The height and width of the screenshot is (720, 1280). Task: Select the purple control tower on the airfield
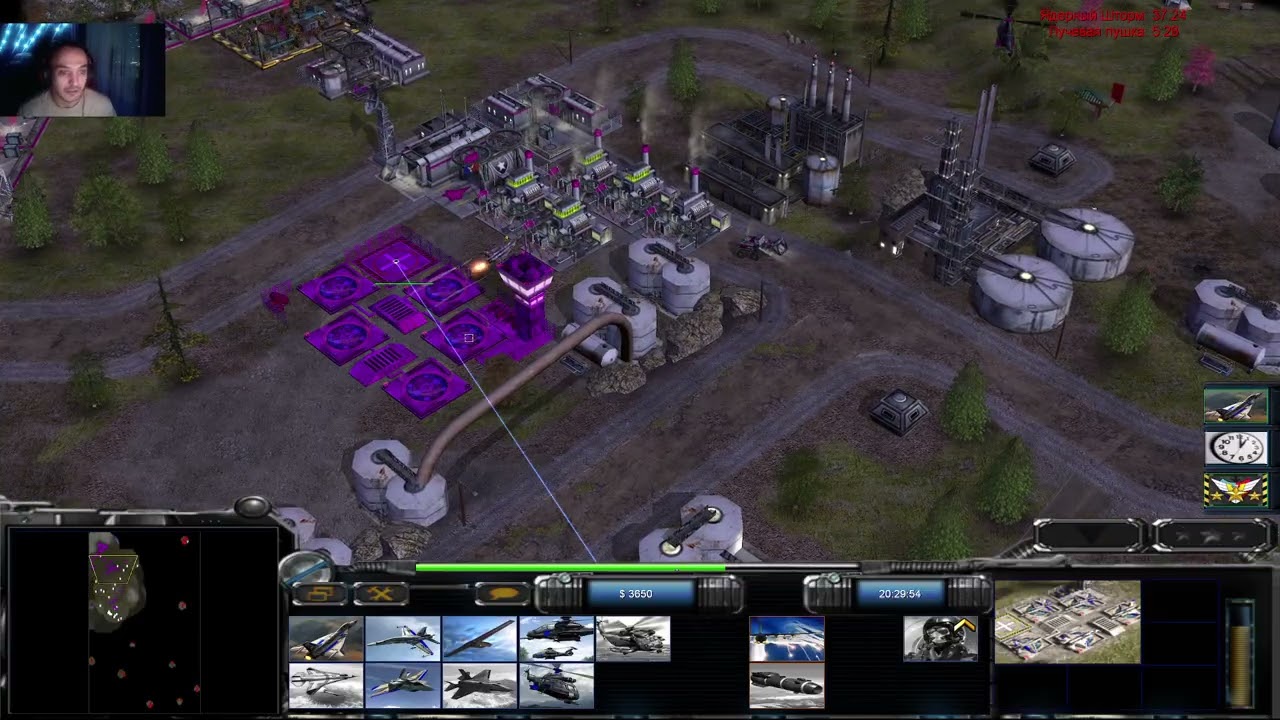pos(527,296)
